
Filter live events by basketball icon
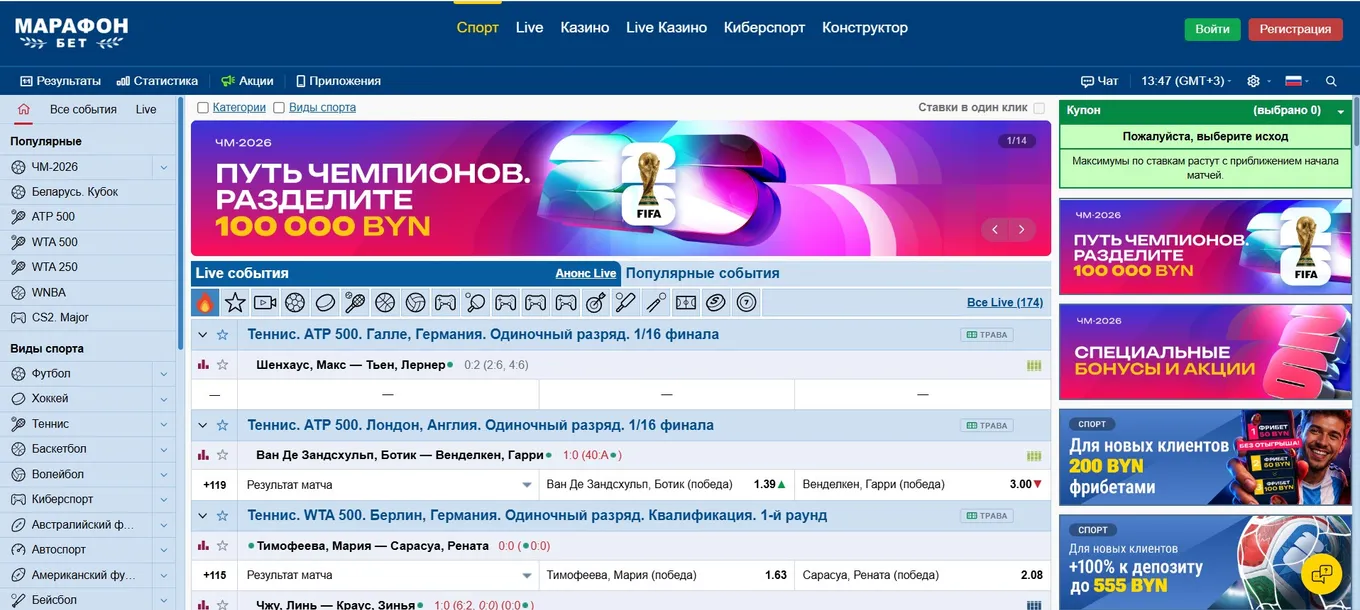coord(385,302)
